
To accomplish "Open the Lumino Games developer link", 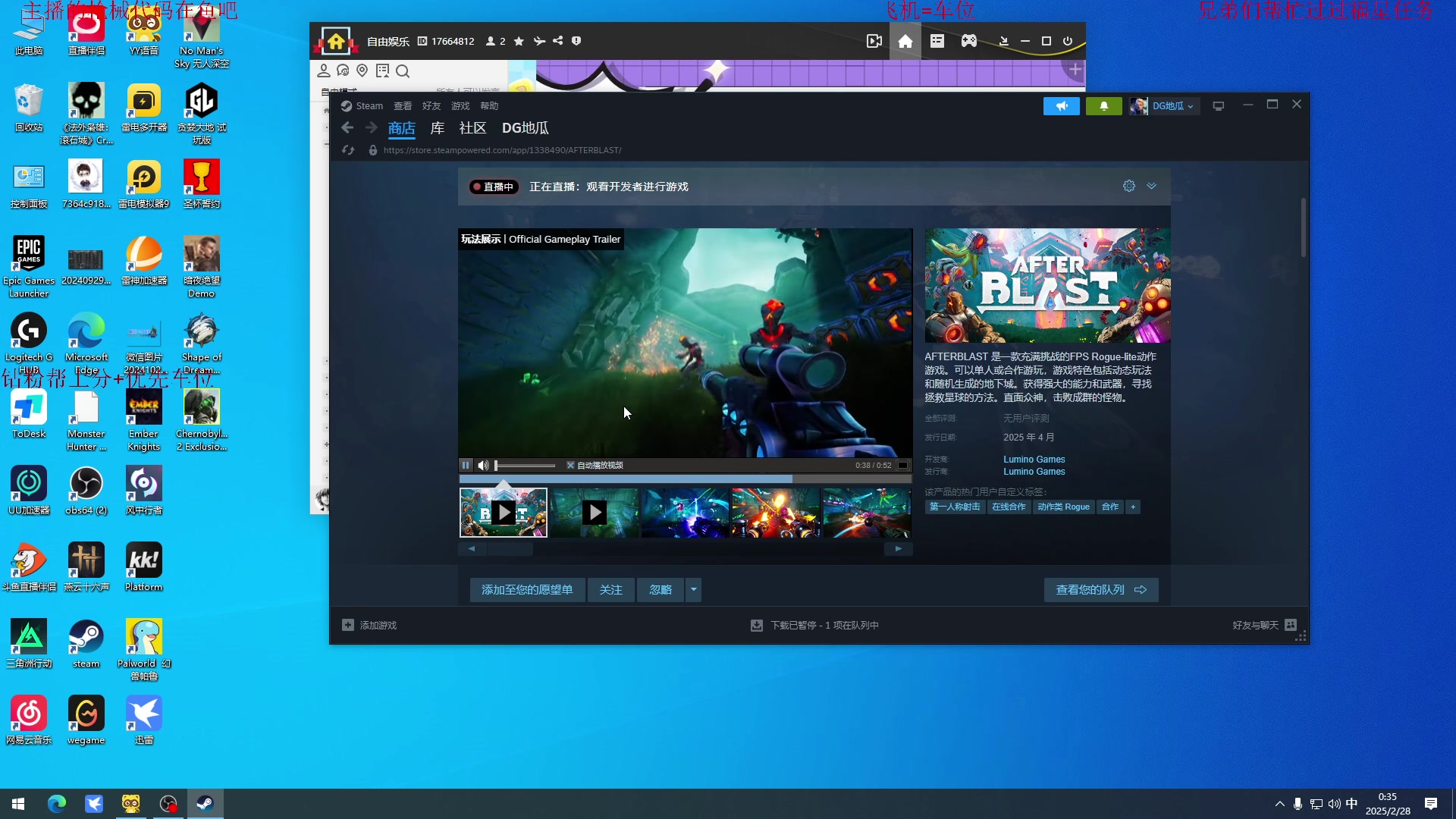I will point(1034,460).
